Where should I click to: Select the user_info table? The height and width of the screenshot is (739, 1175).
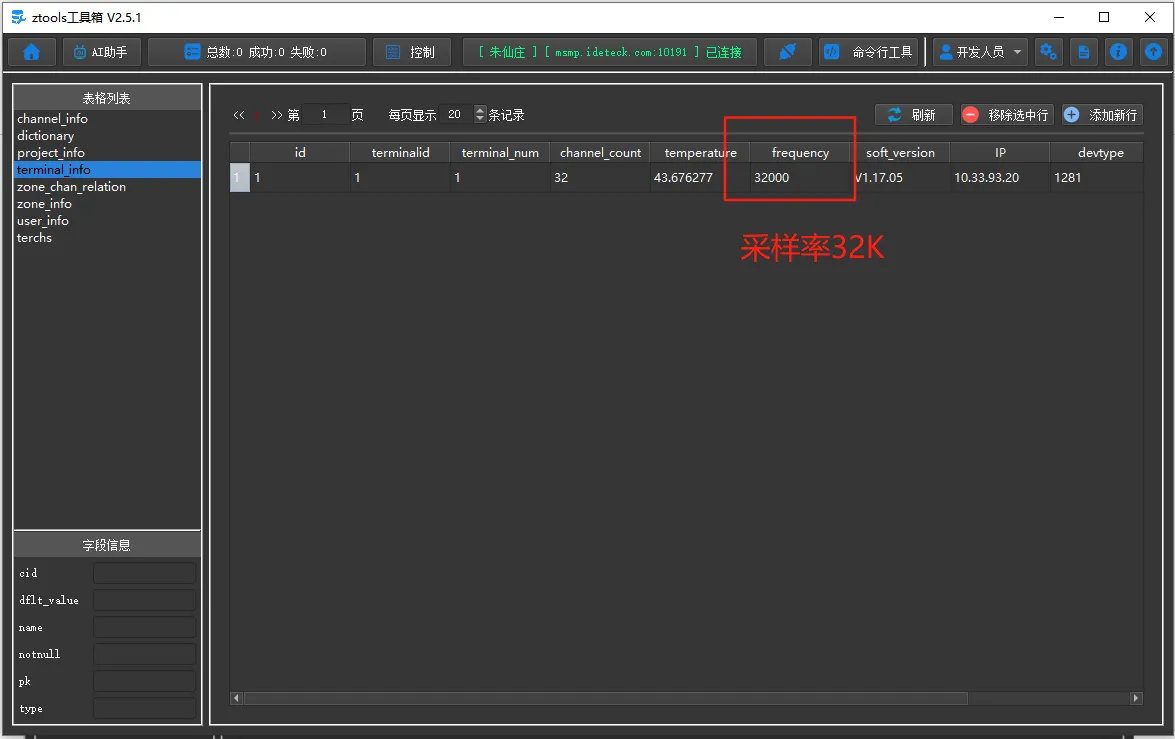point(42,220)
